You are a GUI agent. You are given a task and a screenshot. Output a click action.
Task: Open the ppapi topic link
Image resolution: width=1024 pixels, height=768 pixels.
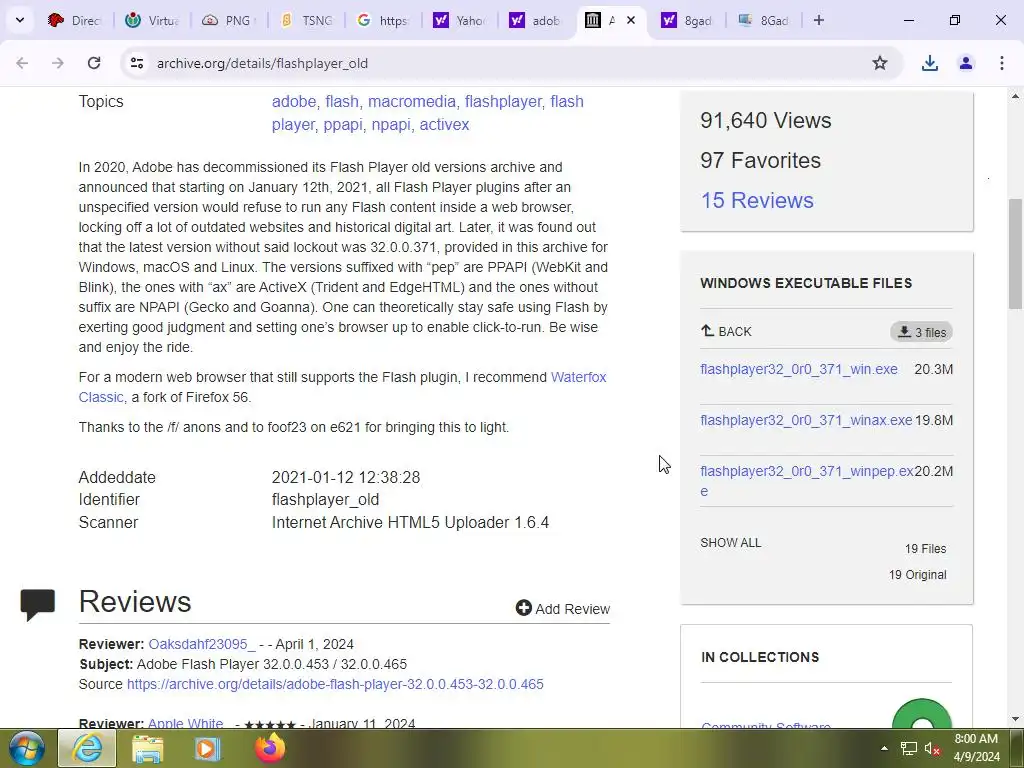click(343, 124)
